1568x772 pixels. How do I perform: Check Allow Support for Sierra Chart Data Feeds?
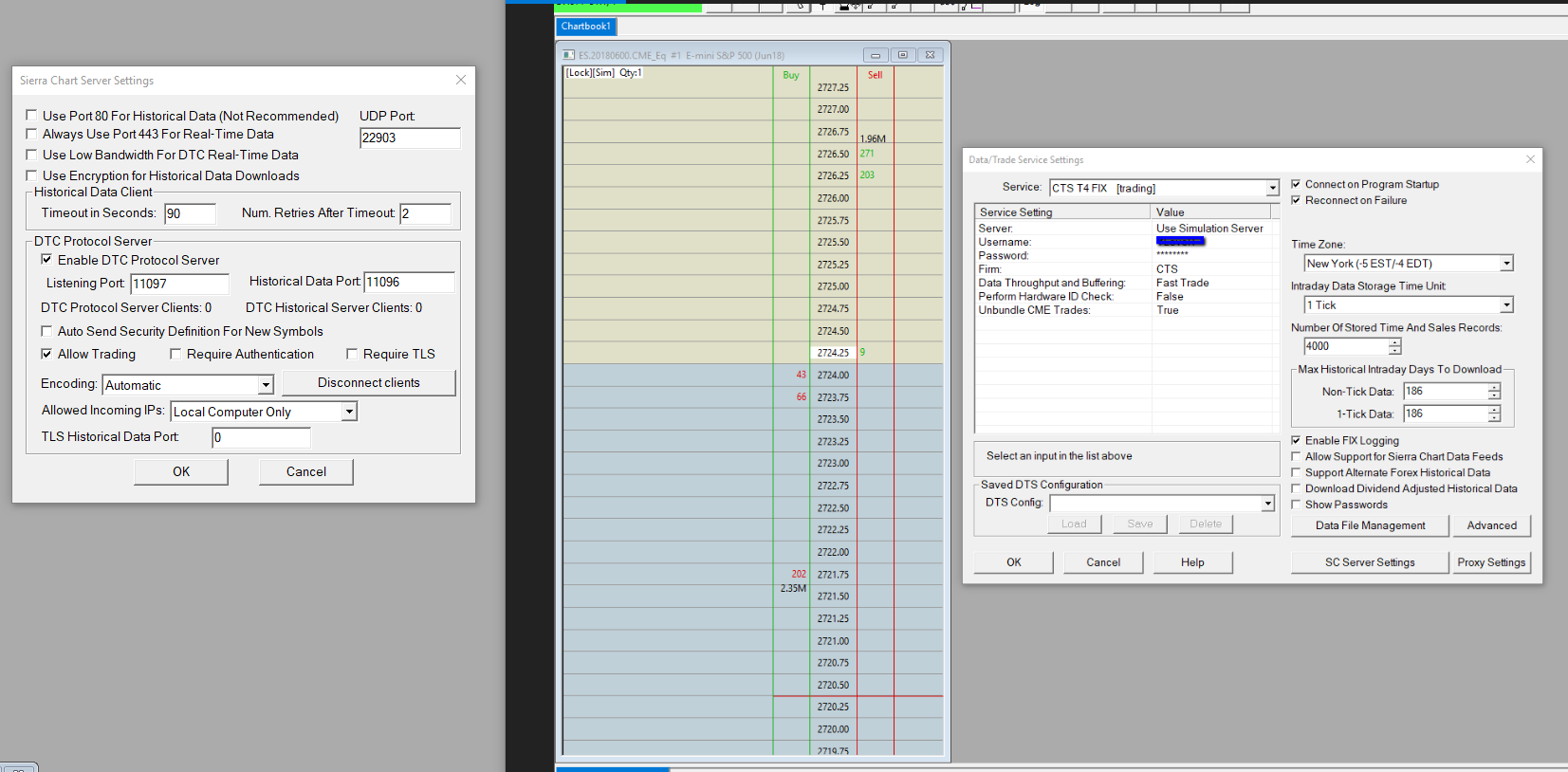pos(1296,456)
